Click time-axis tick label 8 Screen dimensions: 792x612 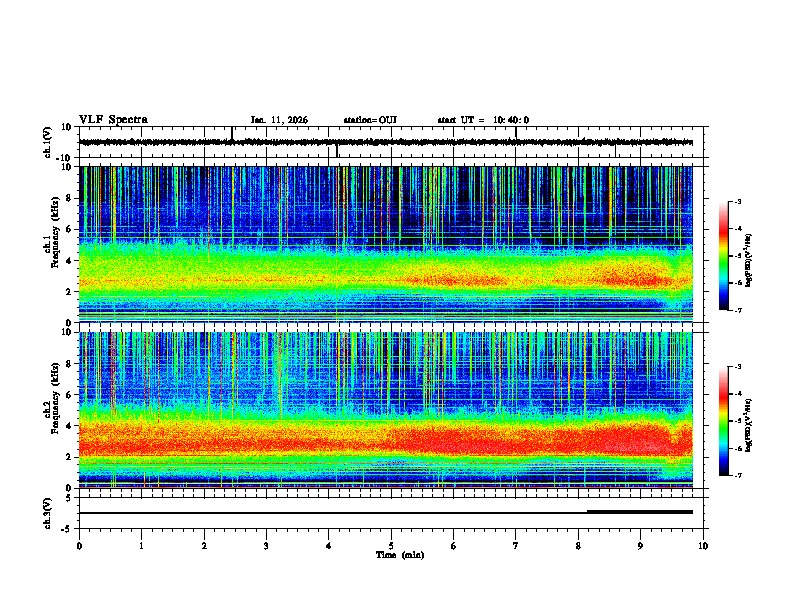[x=578, y=546]
